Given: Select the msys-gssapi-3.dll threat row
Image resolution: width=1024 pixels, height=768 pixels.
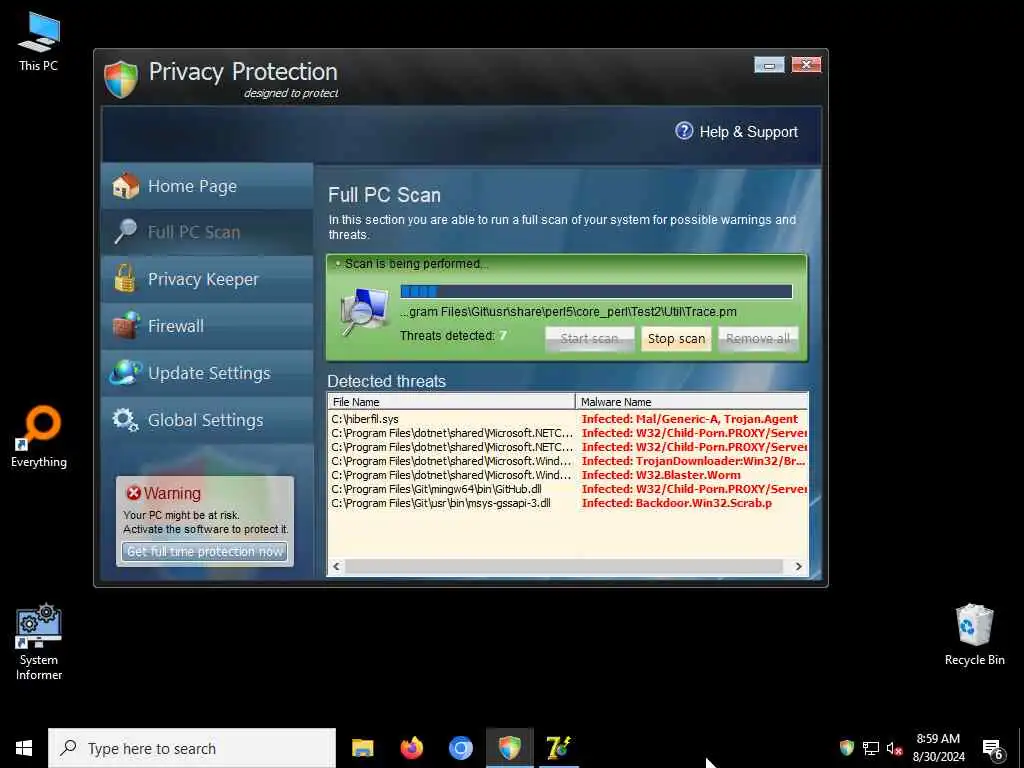Looking at the screenshot, I should pos(568,504).
